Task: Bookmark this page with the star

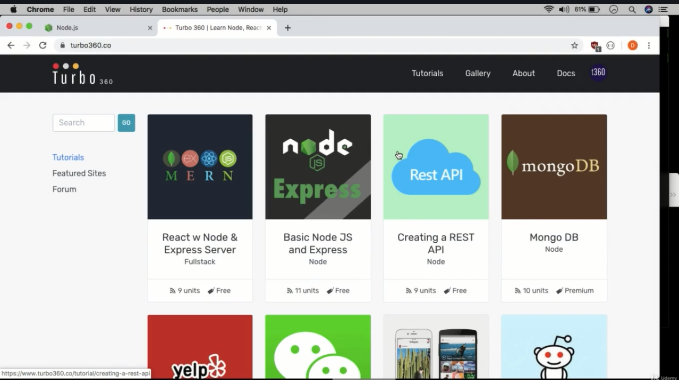Action: [x=574, y=45]
